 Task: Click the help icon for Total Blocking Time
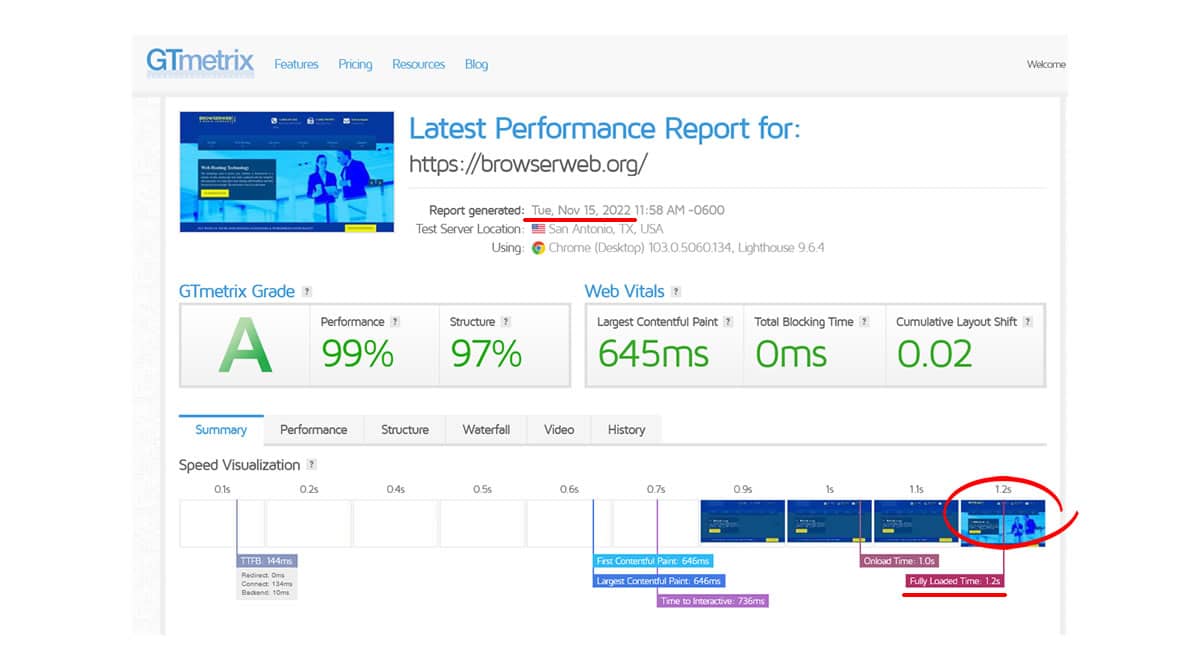[x=864, y=322]
